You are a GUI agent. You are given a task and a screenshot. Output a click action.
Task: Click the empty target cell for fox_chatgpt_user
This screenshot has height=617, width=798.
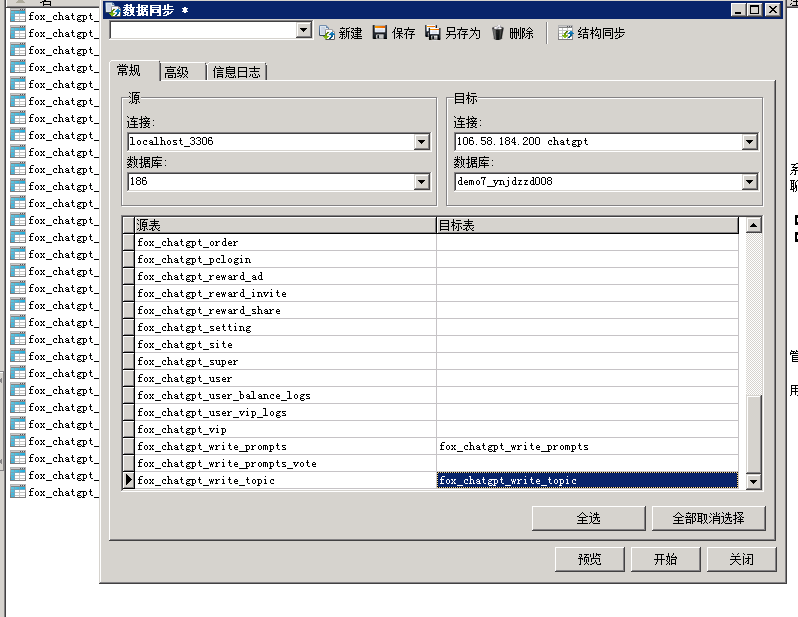587,379
